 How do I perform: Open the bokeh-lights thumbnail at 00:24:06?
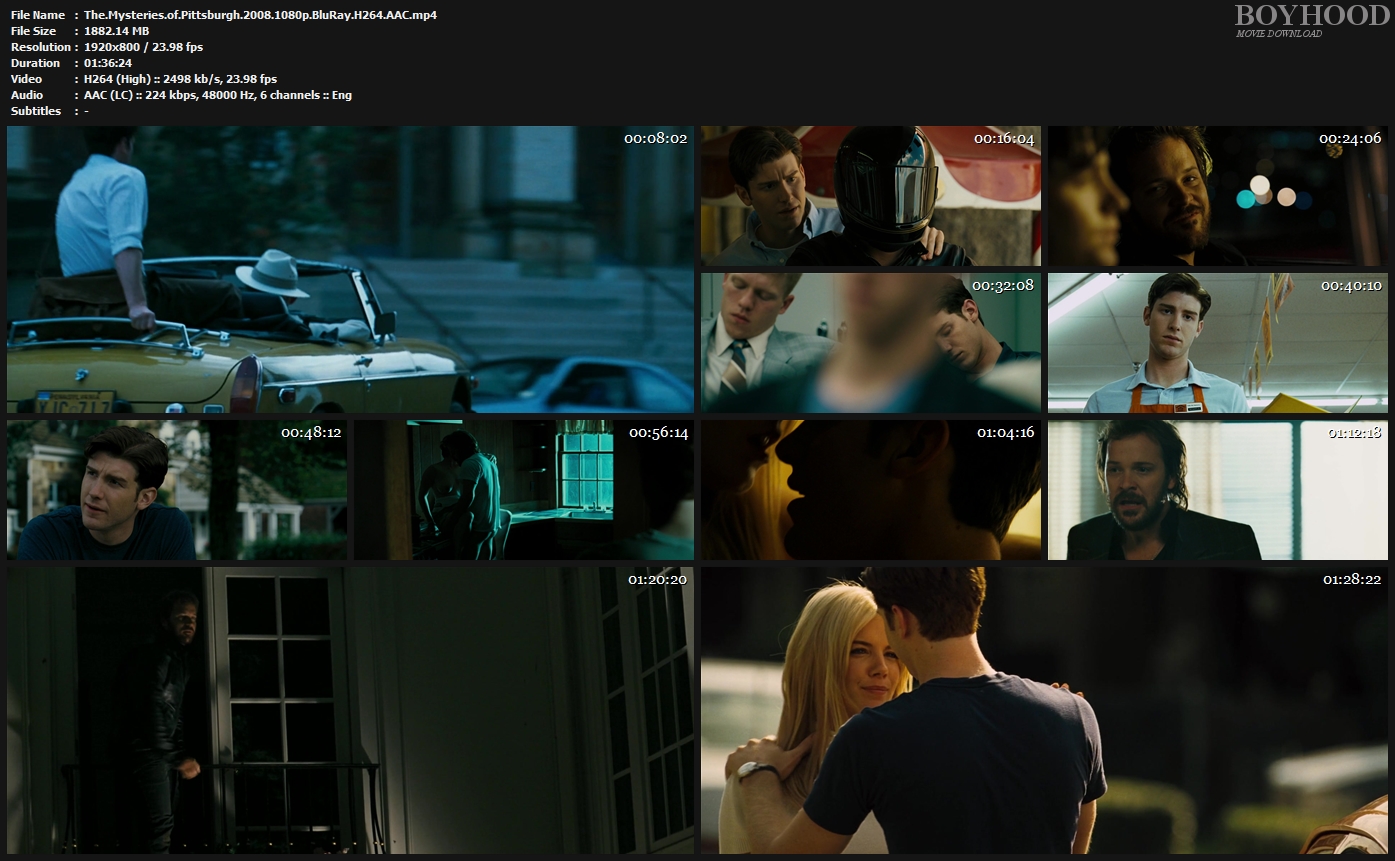click(x=1217, y=196)
